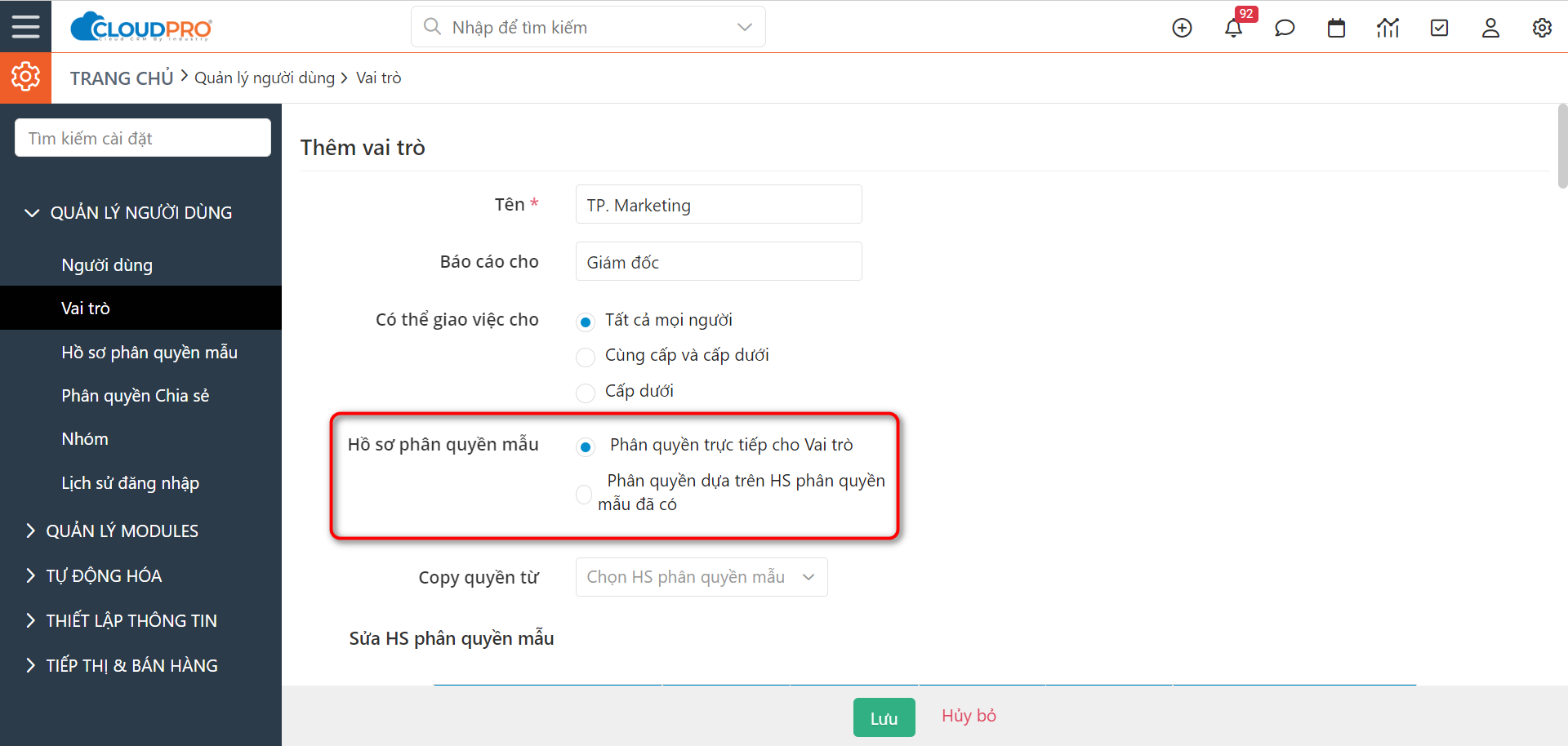Select 'Phân quyền dựa trên HS phân quyền mẫu'

(x=584, y=494)
